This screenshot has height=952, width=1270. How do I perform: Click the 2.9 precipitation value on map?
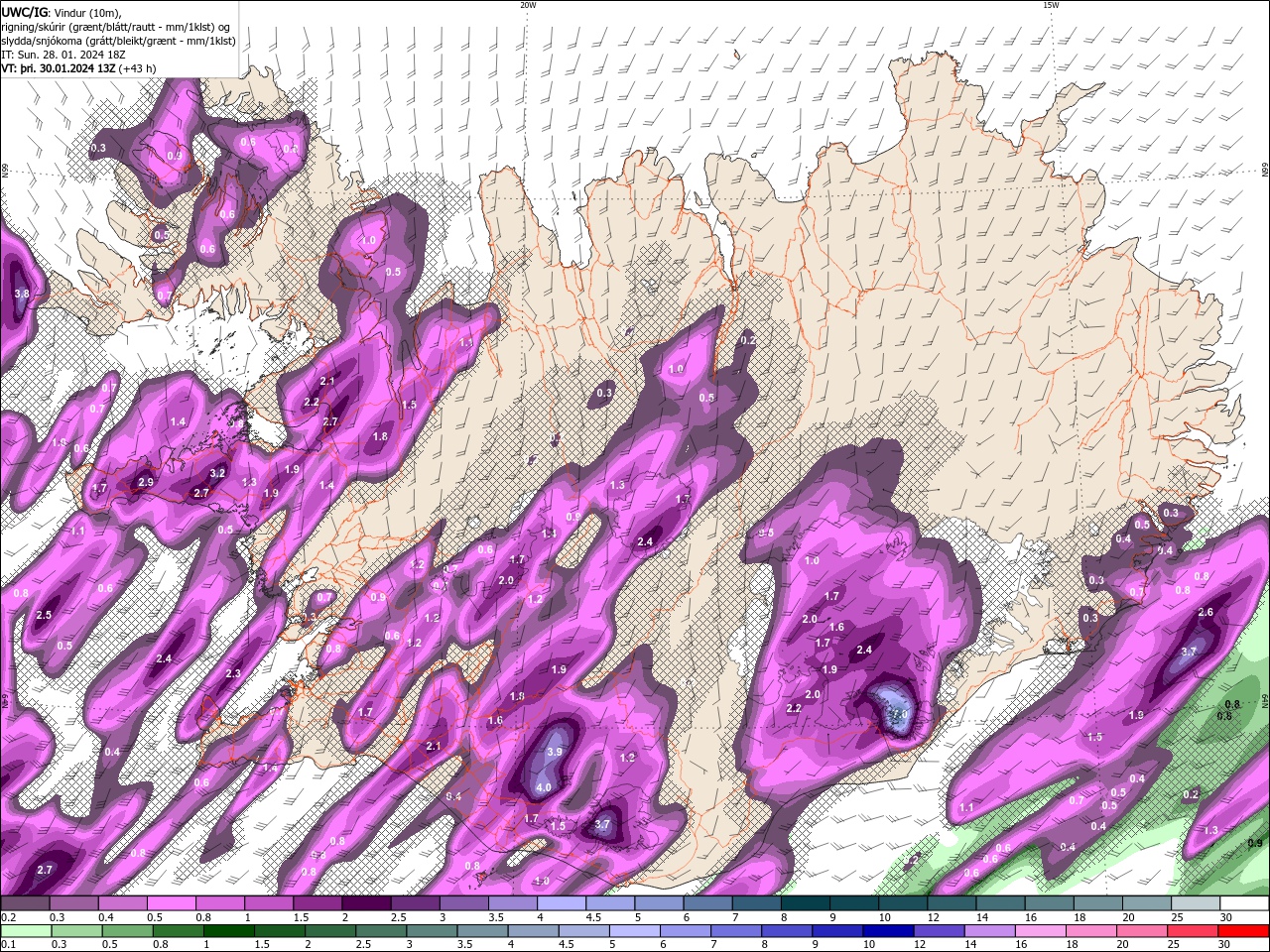[146, 482]
